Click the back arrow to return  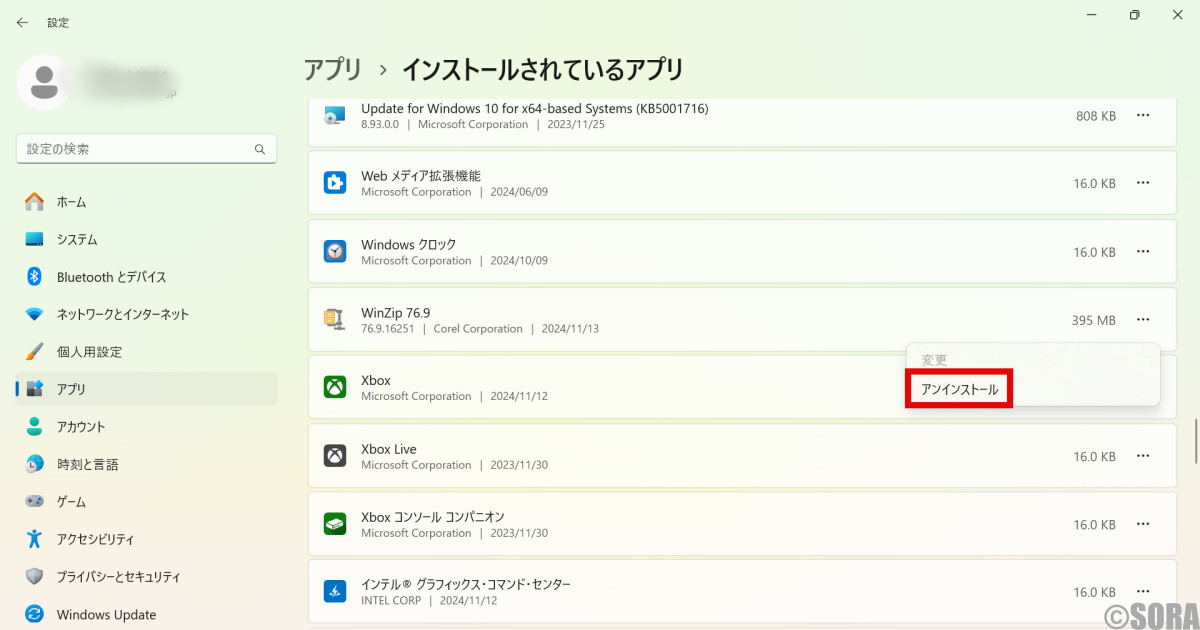point(22,22)
